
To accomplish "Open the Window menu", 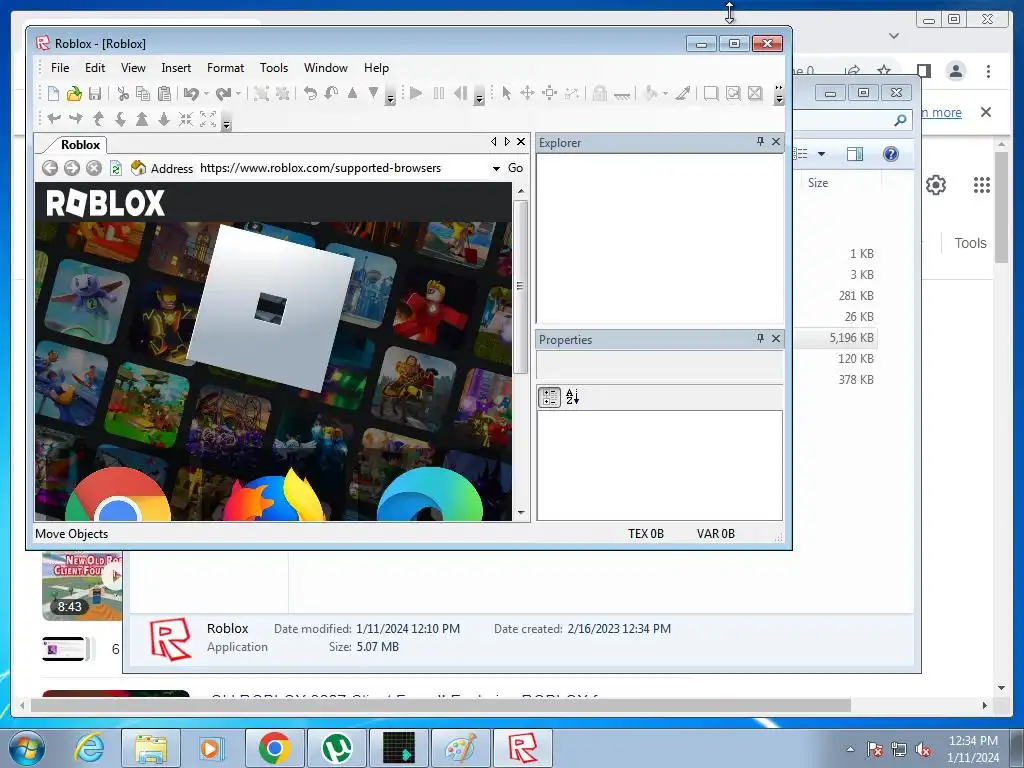I will click(x=326, y=68).
